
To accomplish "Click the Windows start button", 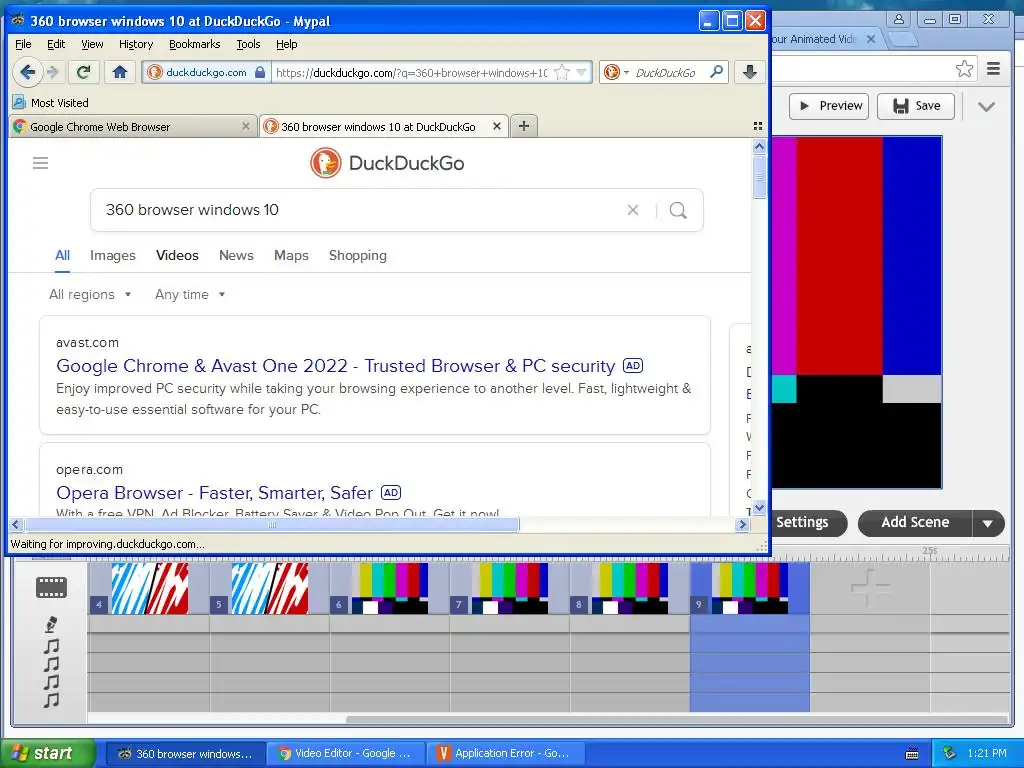I will [x=47, y=754].
